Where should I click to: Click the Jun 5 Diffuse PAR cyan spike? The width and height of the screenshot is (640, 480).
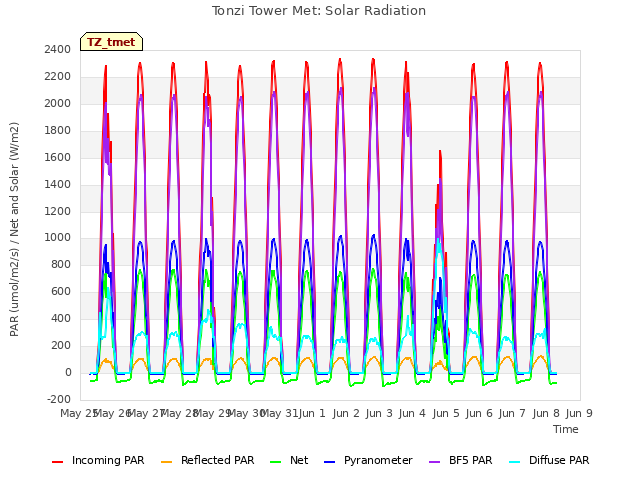(x=438, y=241)
